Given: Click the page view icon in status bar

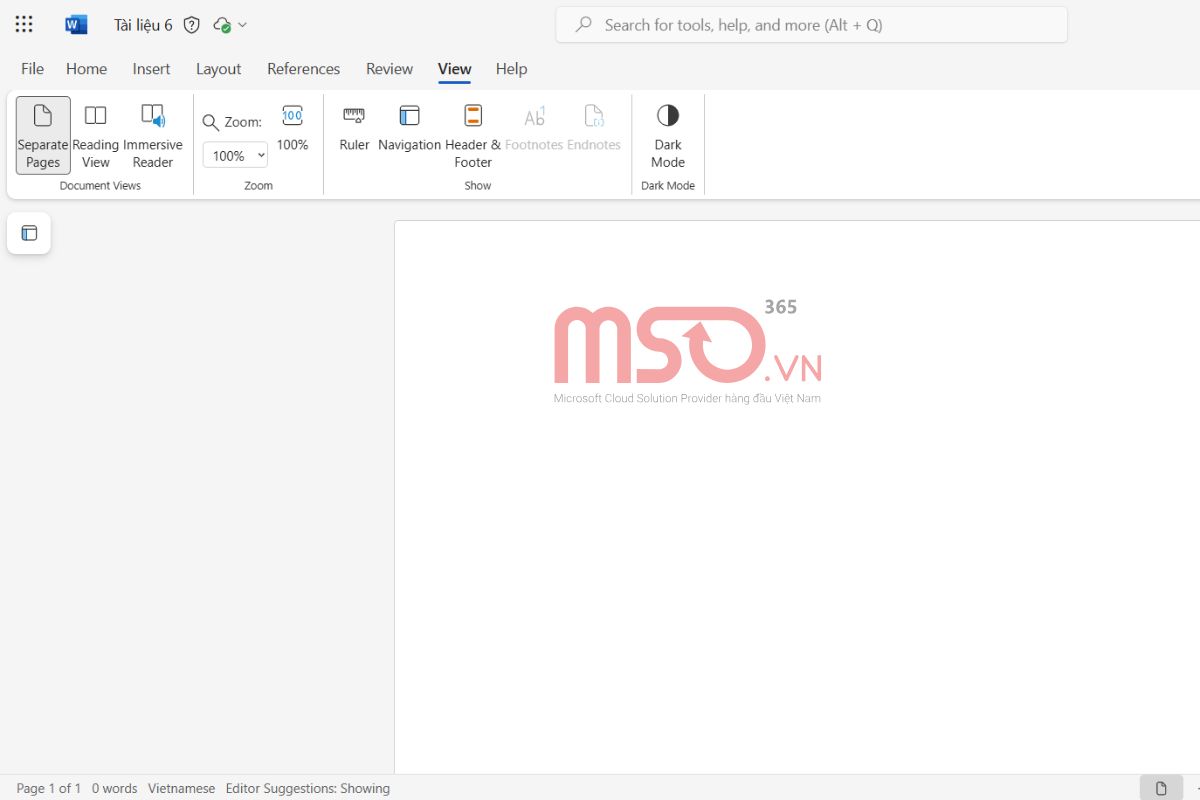Looking at the screenshot, I should (1161, 788).
